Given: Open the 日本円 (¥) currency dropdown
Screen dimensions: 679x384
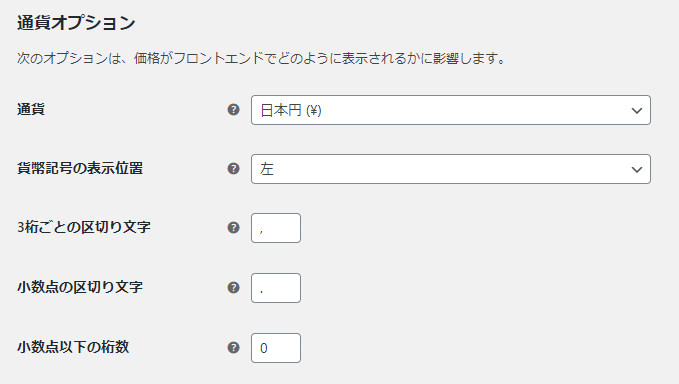Looking at the screenshot, I should pyautogui.click(x=451, y=110).
